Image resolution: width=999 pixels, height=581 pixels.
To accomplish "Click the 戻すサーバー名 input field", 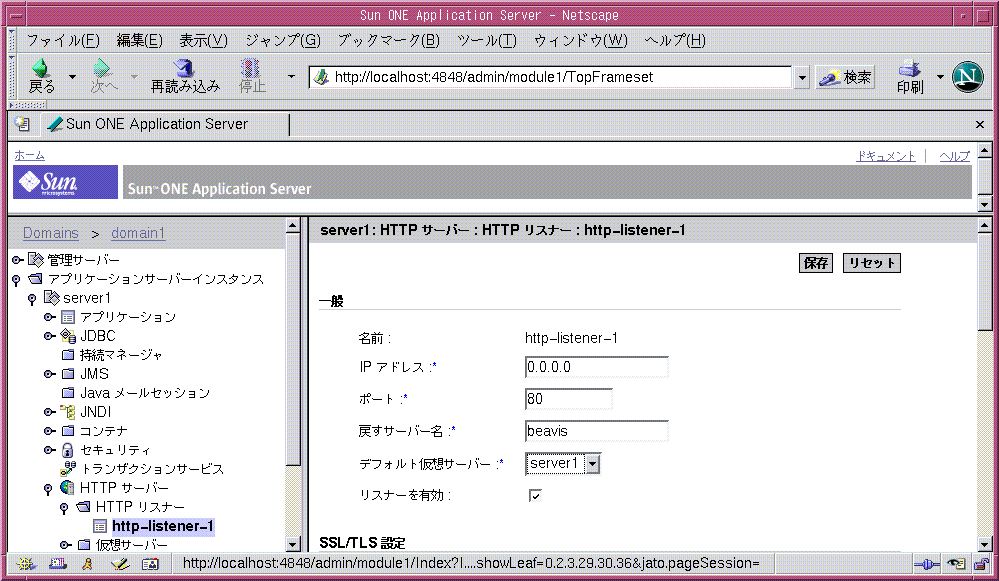I will click(597, 431).
